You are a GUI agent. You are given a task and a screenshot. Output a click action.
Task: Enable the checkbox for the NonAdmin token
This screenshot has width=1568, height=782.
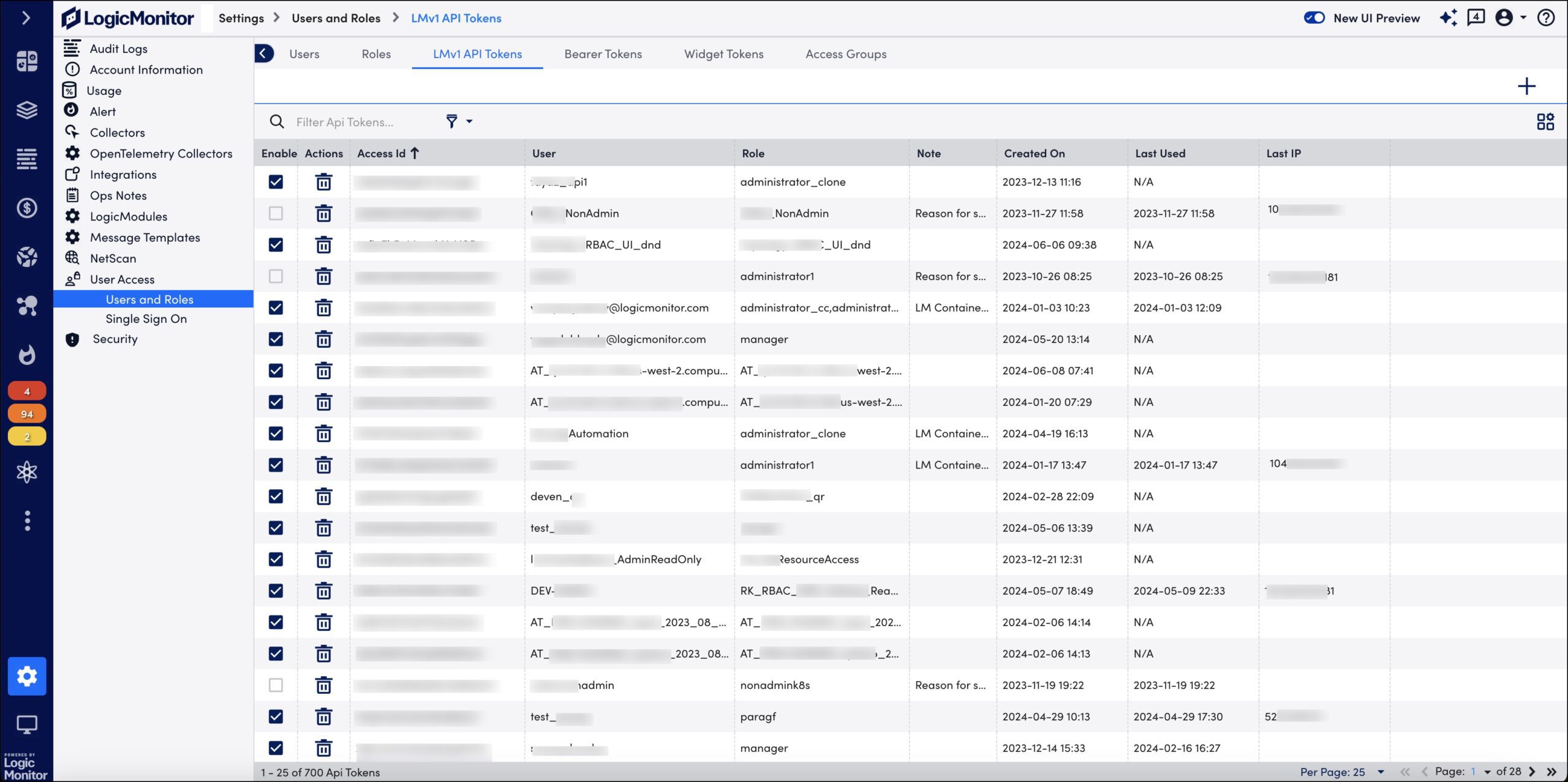click(276, 213)
